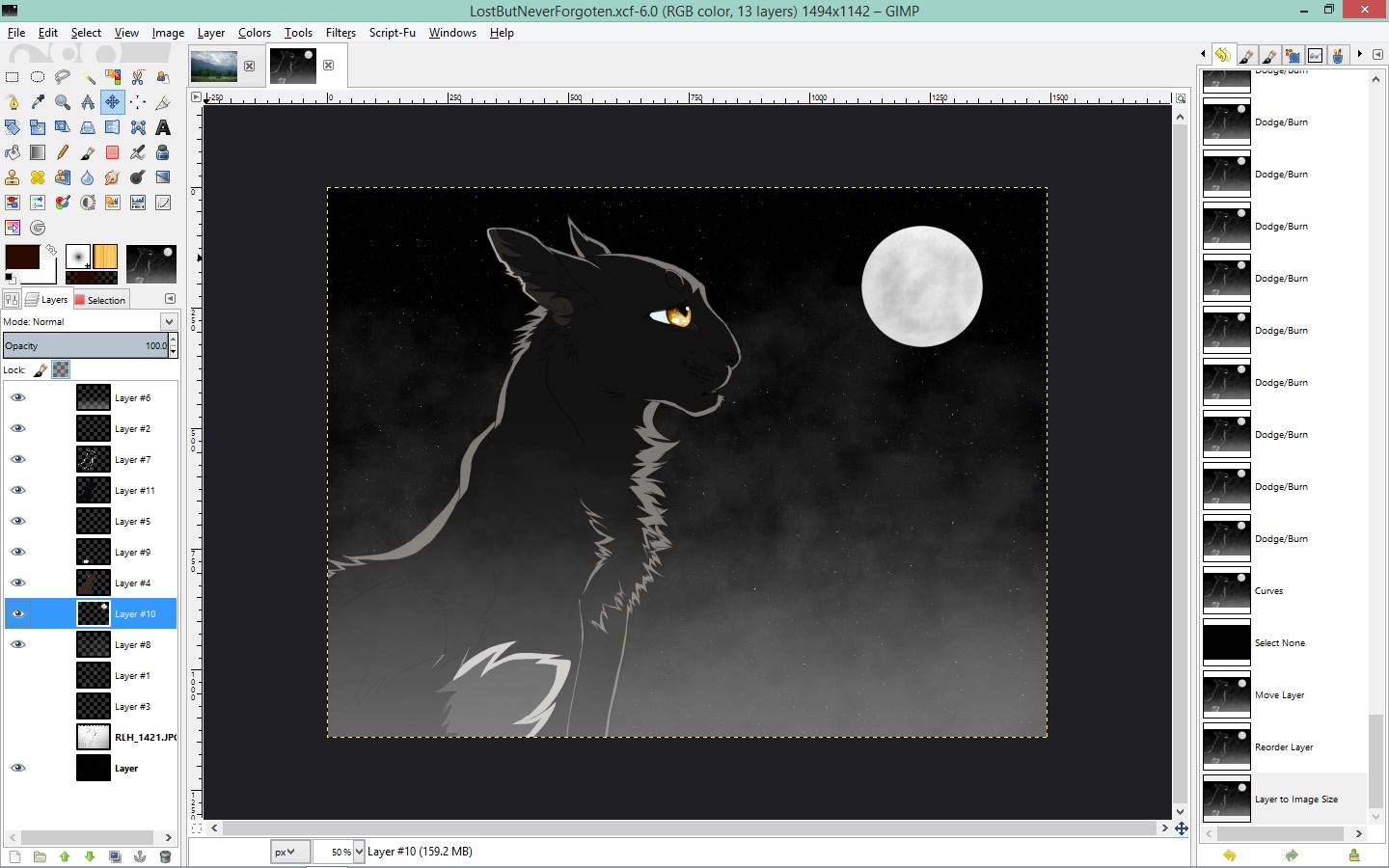
Task: Click the anchor layer icon
Action: (x=140, y=856)
